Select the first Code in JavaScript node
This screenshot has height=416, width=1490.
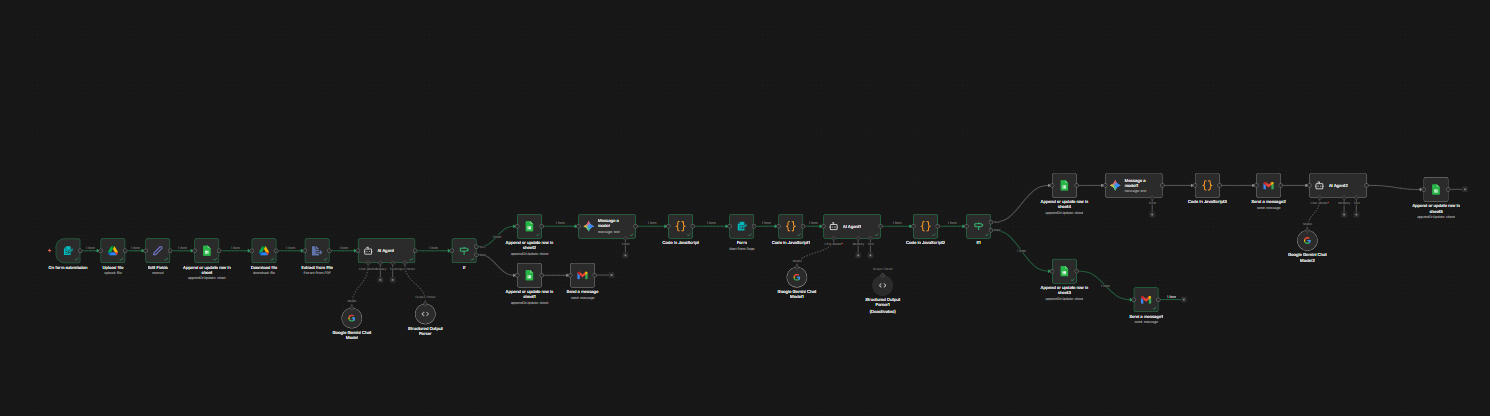pos(681,226)
